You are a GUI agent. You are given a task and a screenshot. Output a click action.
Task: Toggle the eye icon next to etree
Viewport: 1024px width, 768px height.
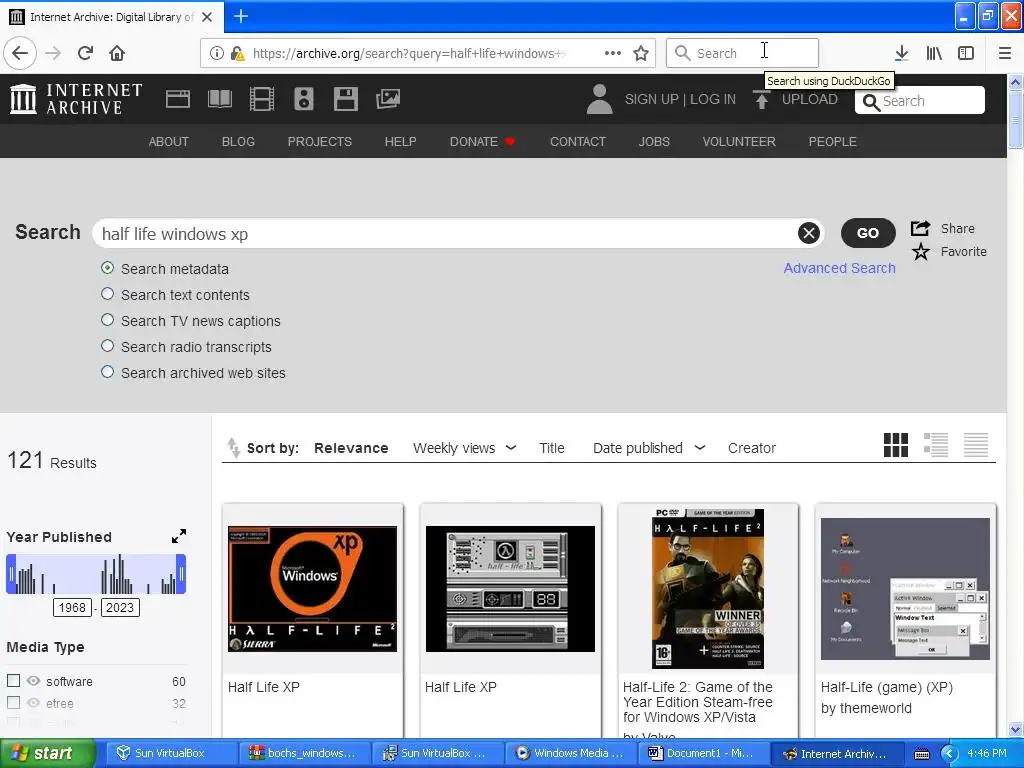33,703
